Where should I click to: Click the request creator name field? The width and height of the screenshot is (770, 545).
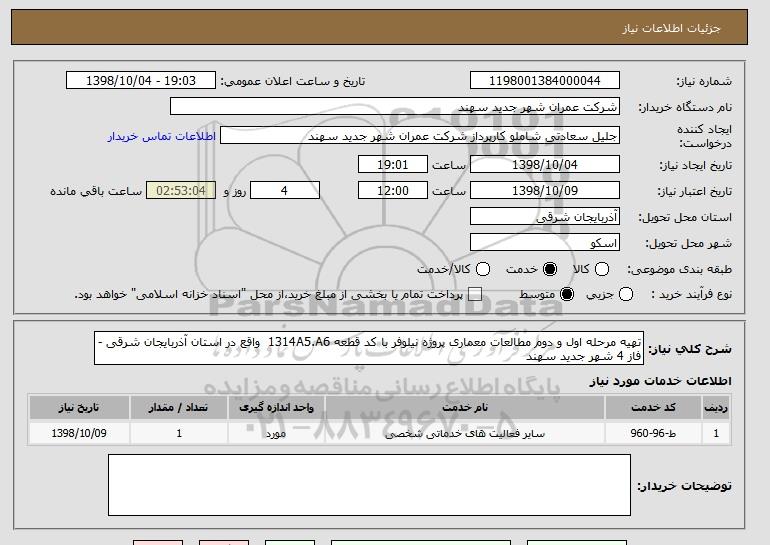(420, 136)
